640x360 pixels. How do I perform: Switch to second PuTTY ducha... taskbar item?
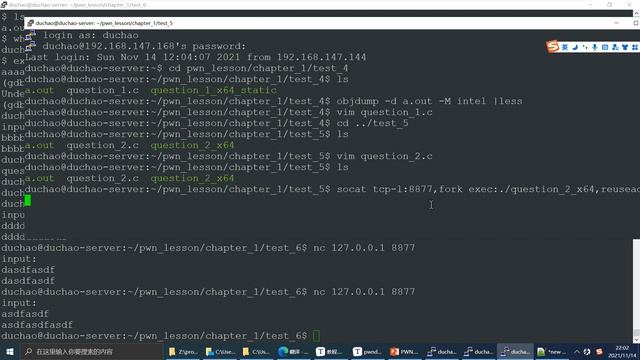pyautogui.click(x=478, y=351)
